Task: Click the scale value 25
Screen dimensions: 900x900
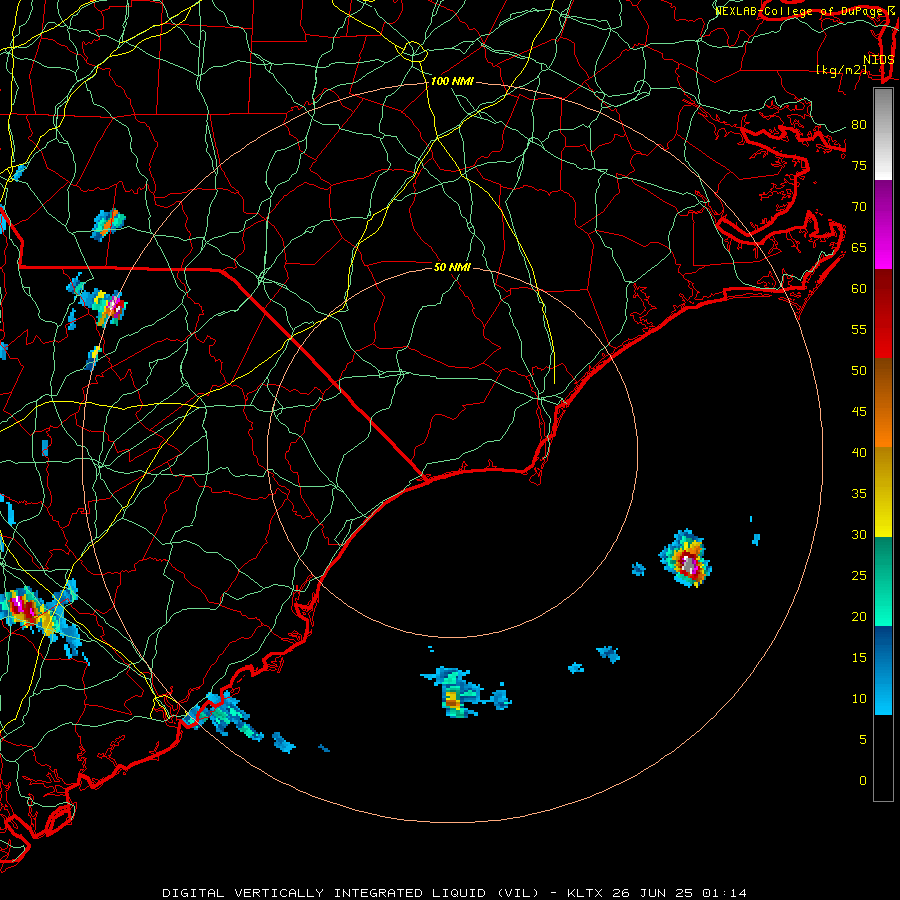Action: tap(859, 576)
